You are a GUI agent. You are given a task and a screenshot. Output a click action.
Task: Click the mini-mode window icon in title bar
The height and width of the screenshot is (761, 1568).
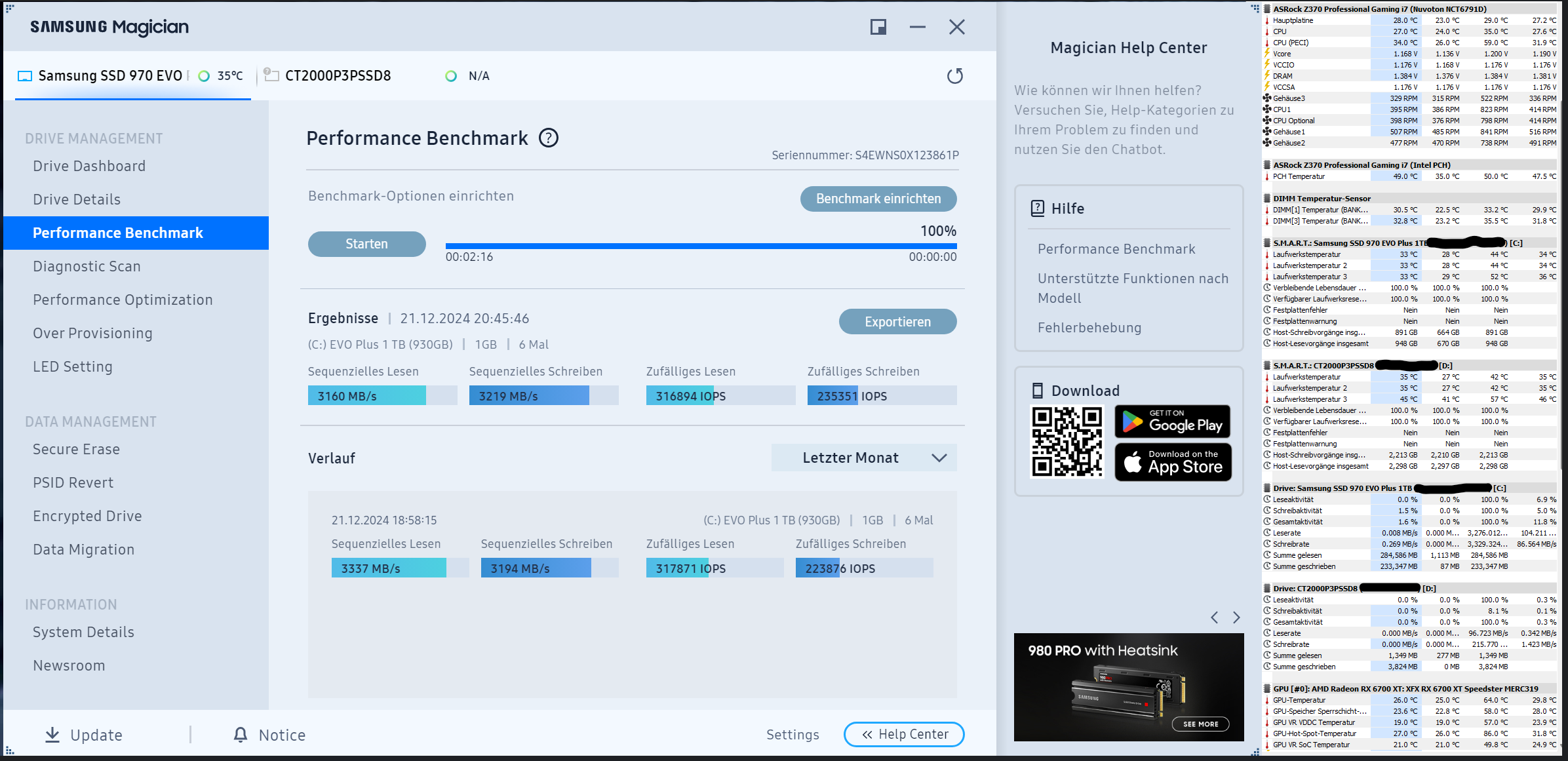(878, 27)
